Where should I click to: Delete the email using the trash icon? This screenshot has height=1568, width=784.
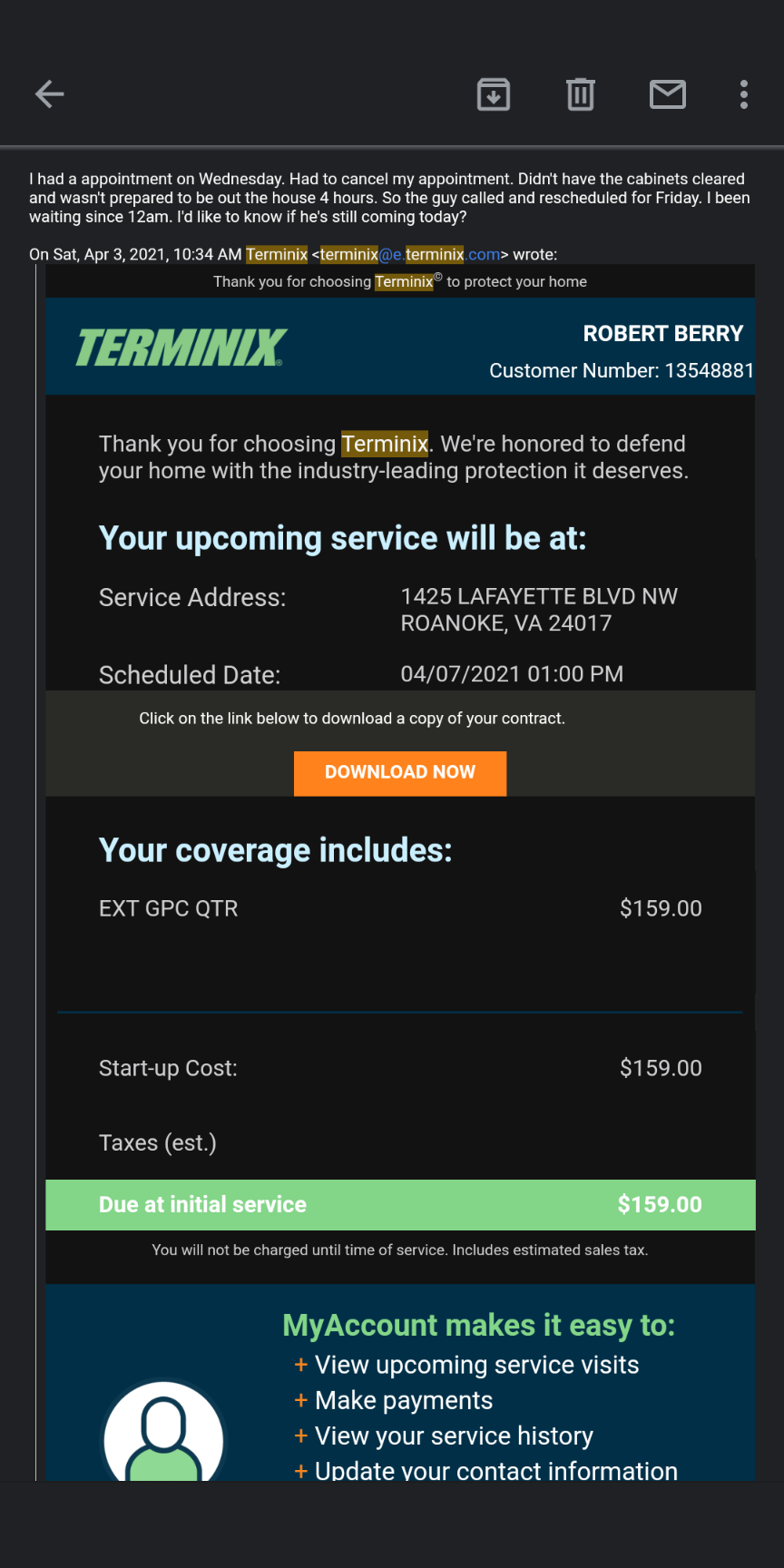581,94
